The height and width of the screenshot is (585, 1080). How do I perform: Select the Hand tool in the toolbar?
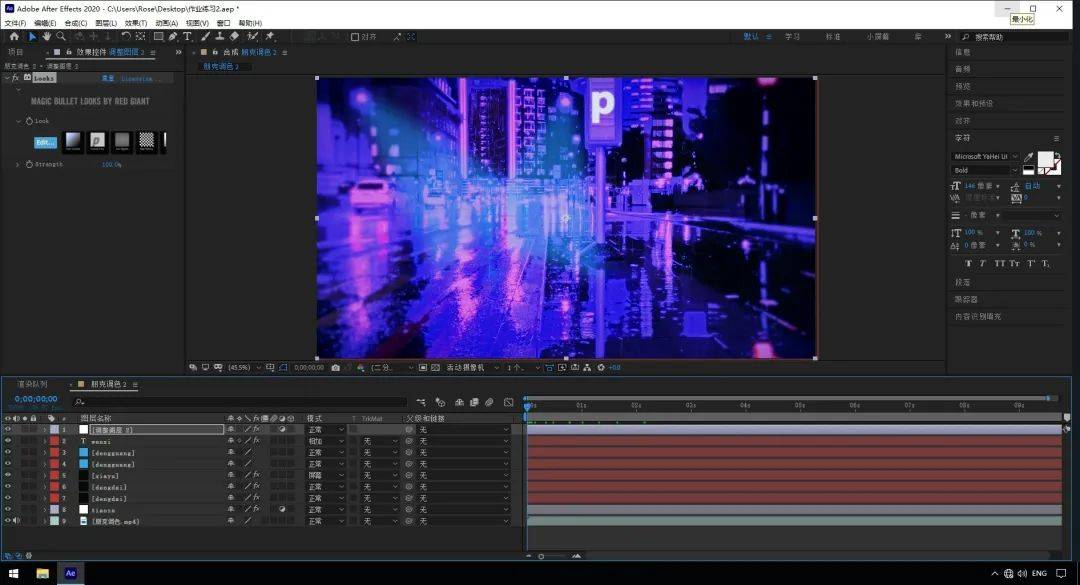46,37
